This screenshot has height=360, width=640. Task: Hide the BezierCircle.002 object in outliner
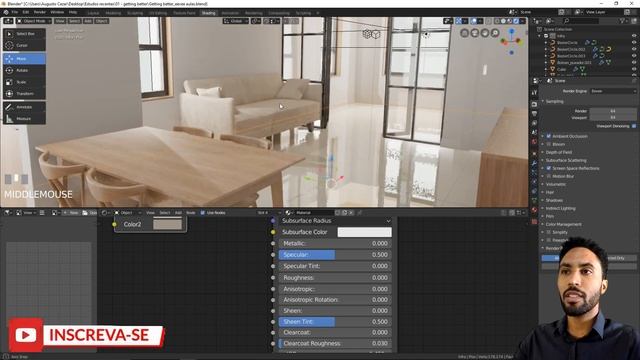pos(634,49)
